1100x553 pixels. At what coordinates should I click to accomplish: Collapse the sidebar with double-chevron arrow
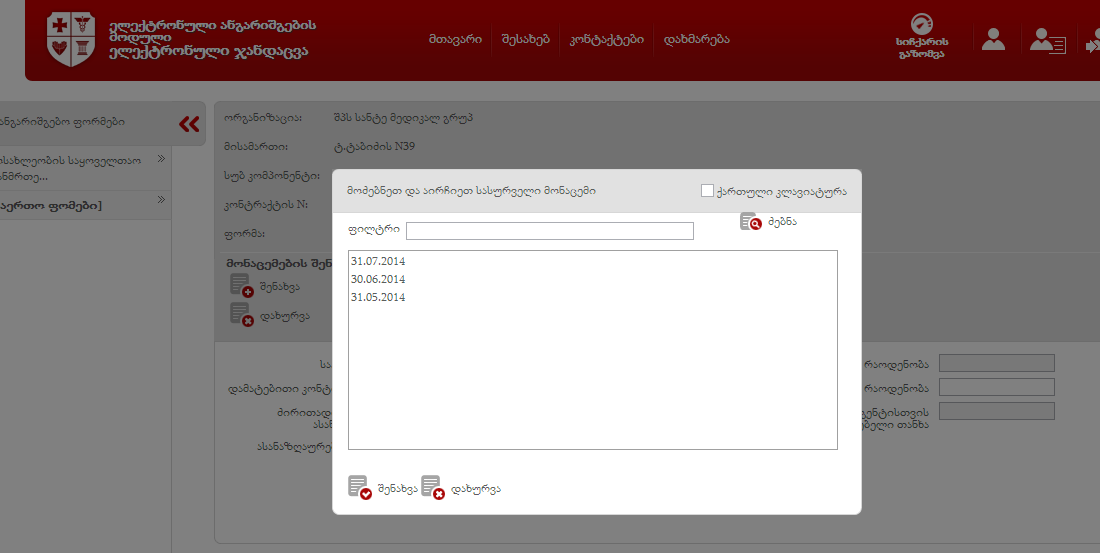click(x=189, y=124)
